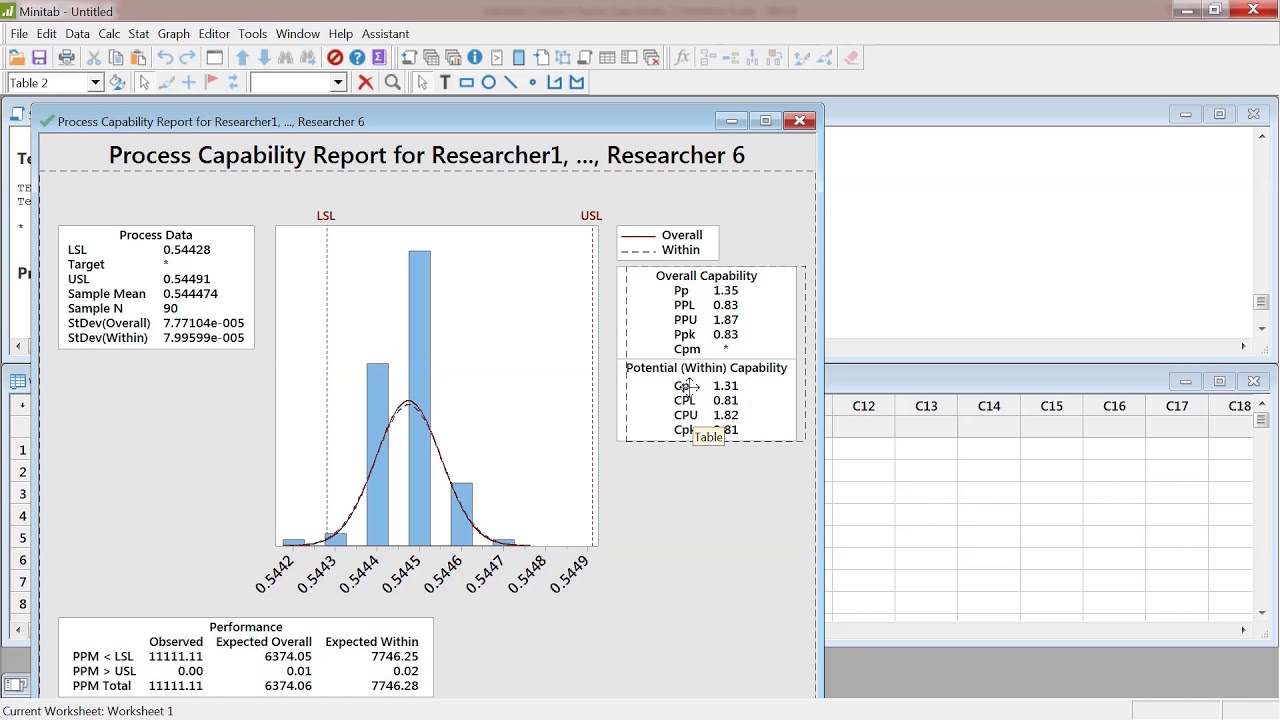Print the current window
1280x720 pixels.
pos(66,58)
